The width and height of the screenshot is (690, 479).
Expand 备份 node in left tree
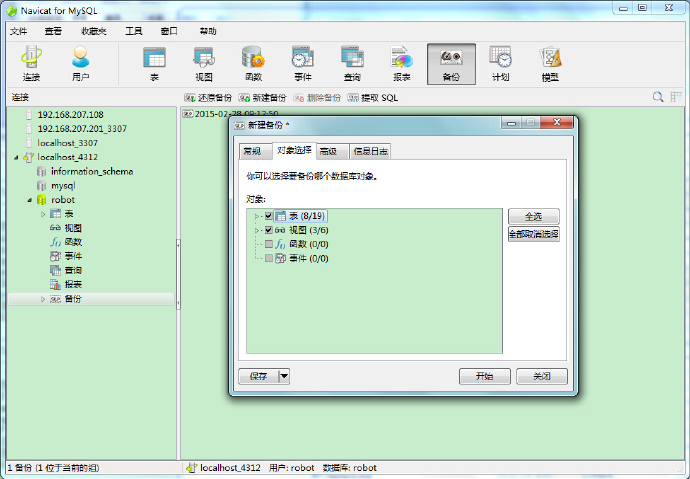pos(43,299)
